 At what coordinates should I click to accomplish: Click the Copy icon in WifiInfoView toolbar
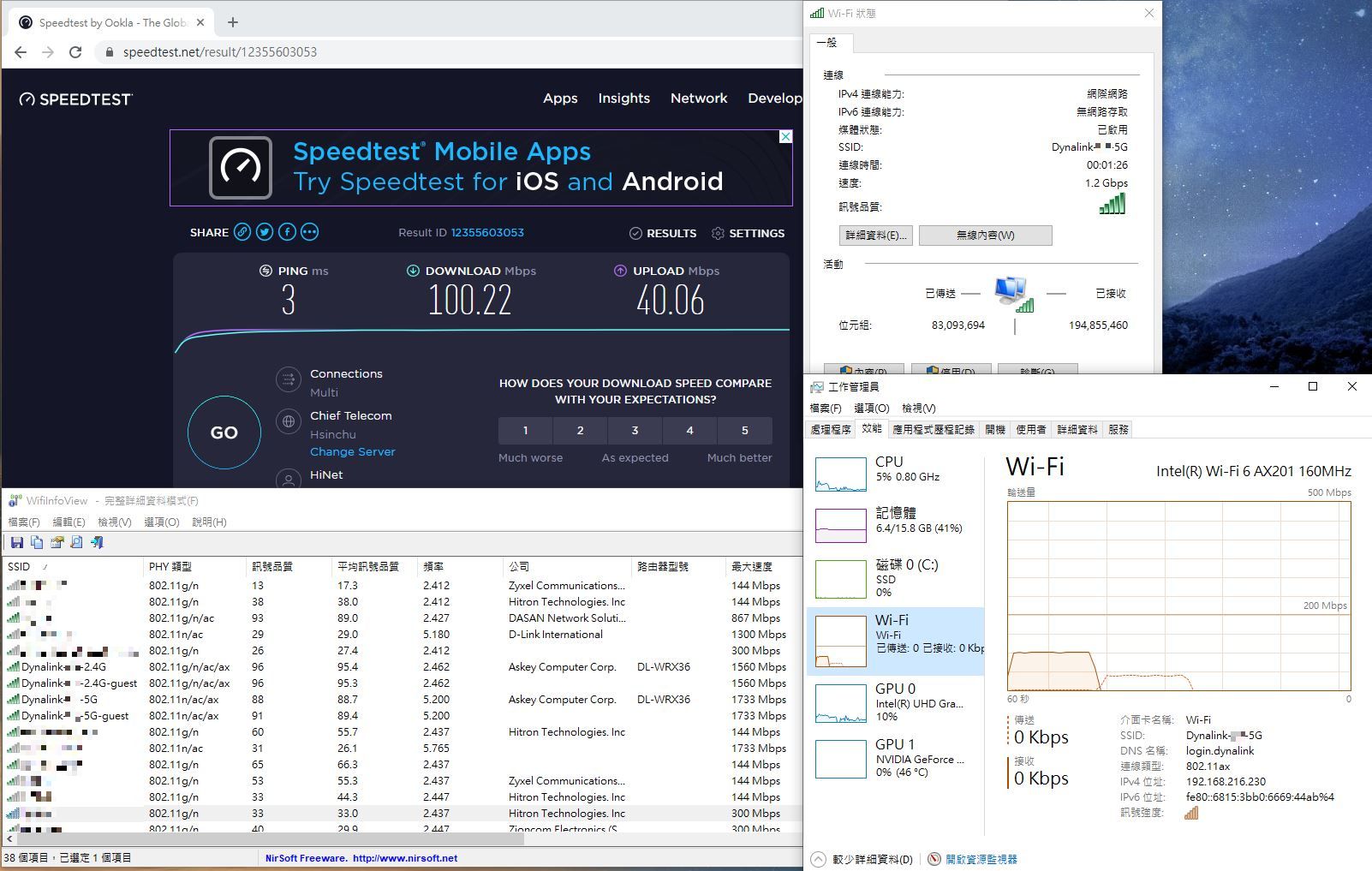37,542
